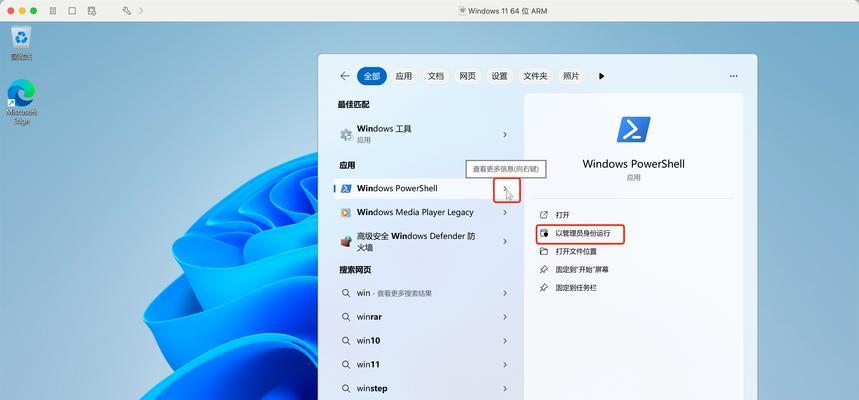Go back with the search panel arrow
Screen dimensions: 859x400
click(345, 76)
